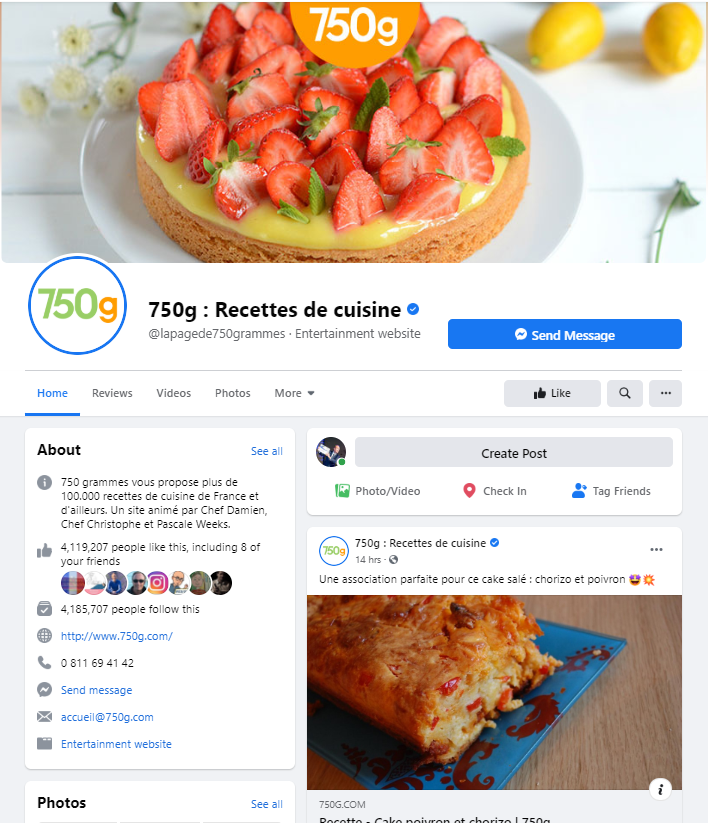Select the Photos tab
The height and width of the screenshot is (823, 708).
click(233, 393)
